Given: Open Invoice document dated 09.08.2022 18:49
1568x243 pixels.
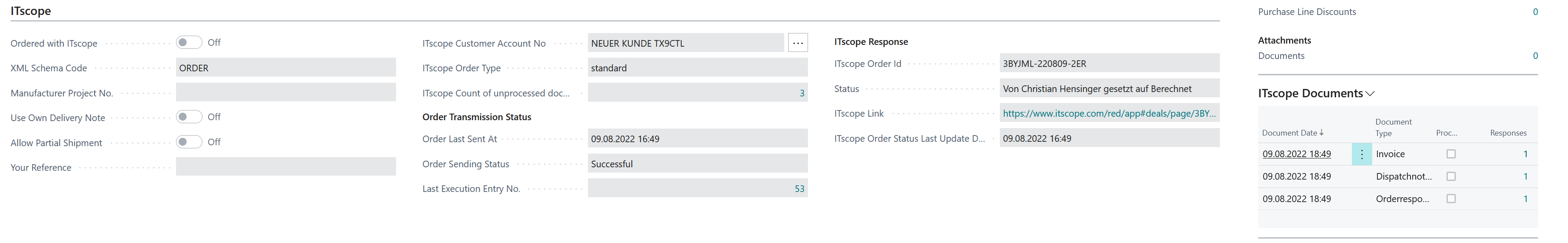Looking at the screenshot, I should pyautogui.click(x=1296, y=154).
